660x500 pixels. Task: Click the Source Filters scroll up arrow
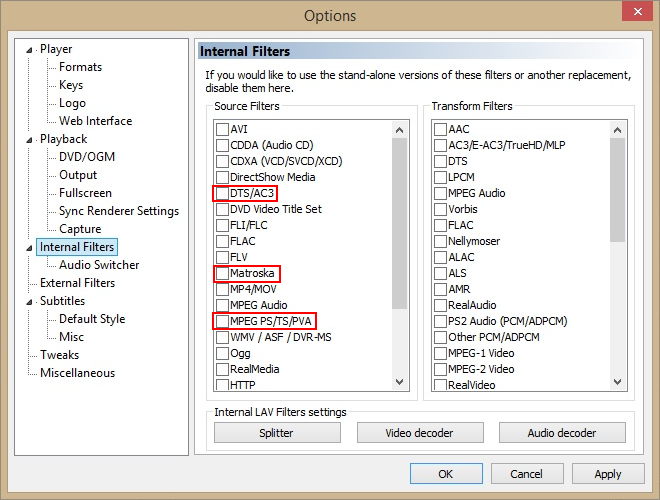399,130
